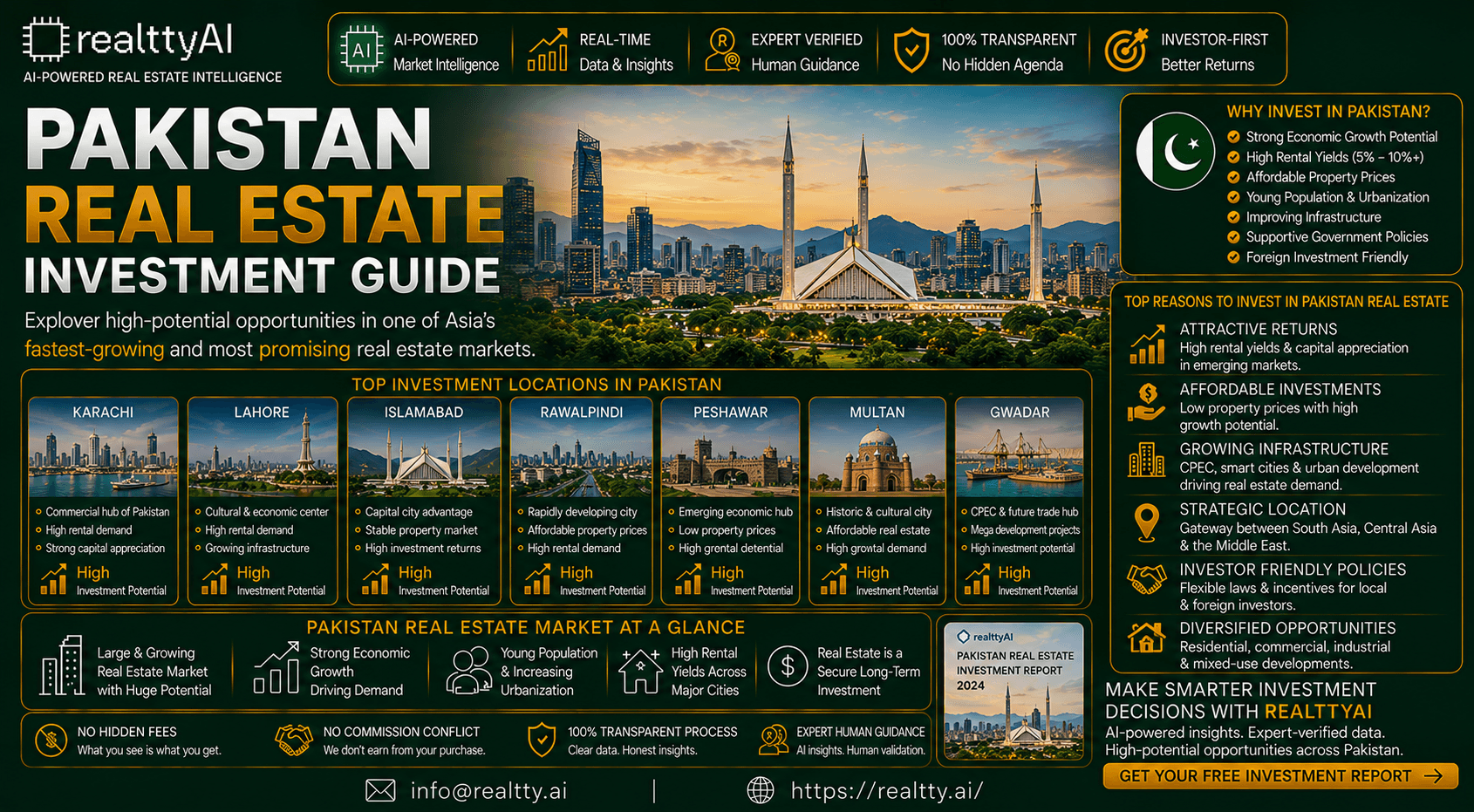1474x812 pixels.
Task: Click checkmark beside Supportive Government Policies
Action: pyautogui.click(x=1233, y=237)
